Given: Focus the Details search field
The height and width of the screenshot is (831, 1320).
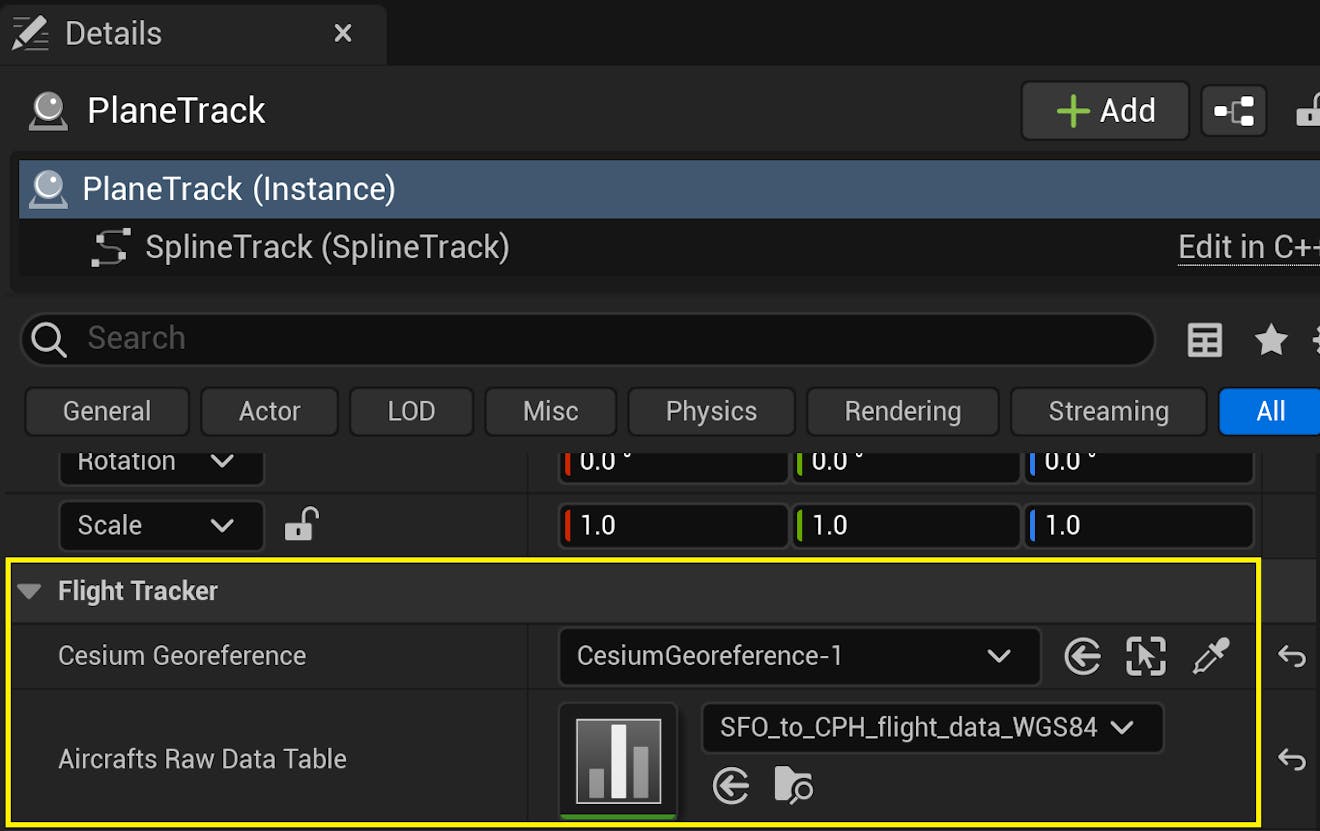Looking at the screenshot, I should (587, 339).
